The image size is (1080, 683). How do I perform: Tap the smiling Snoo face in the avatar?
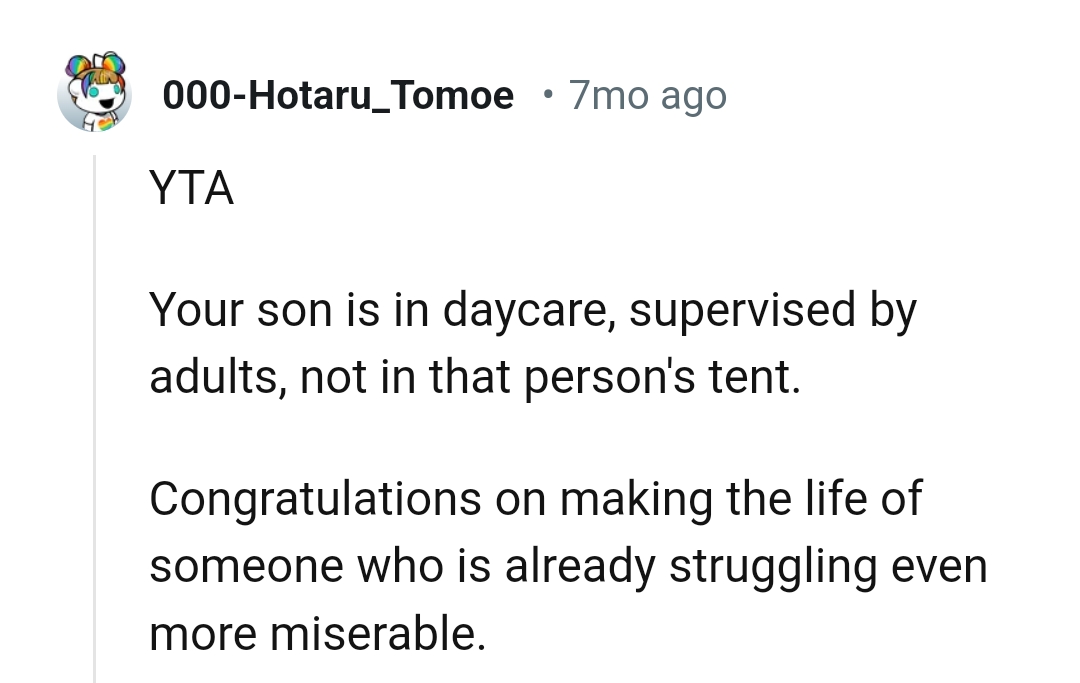(x=95, y=100)
